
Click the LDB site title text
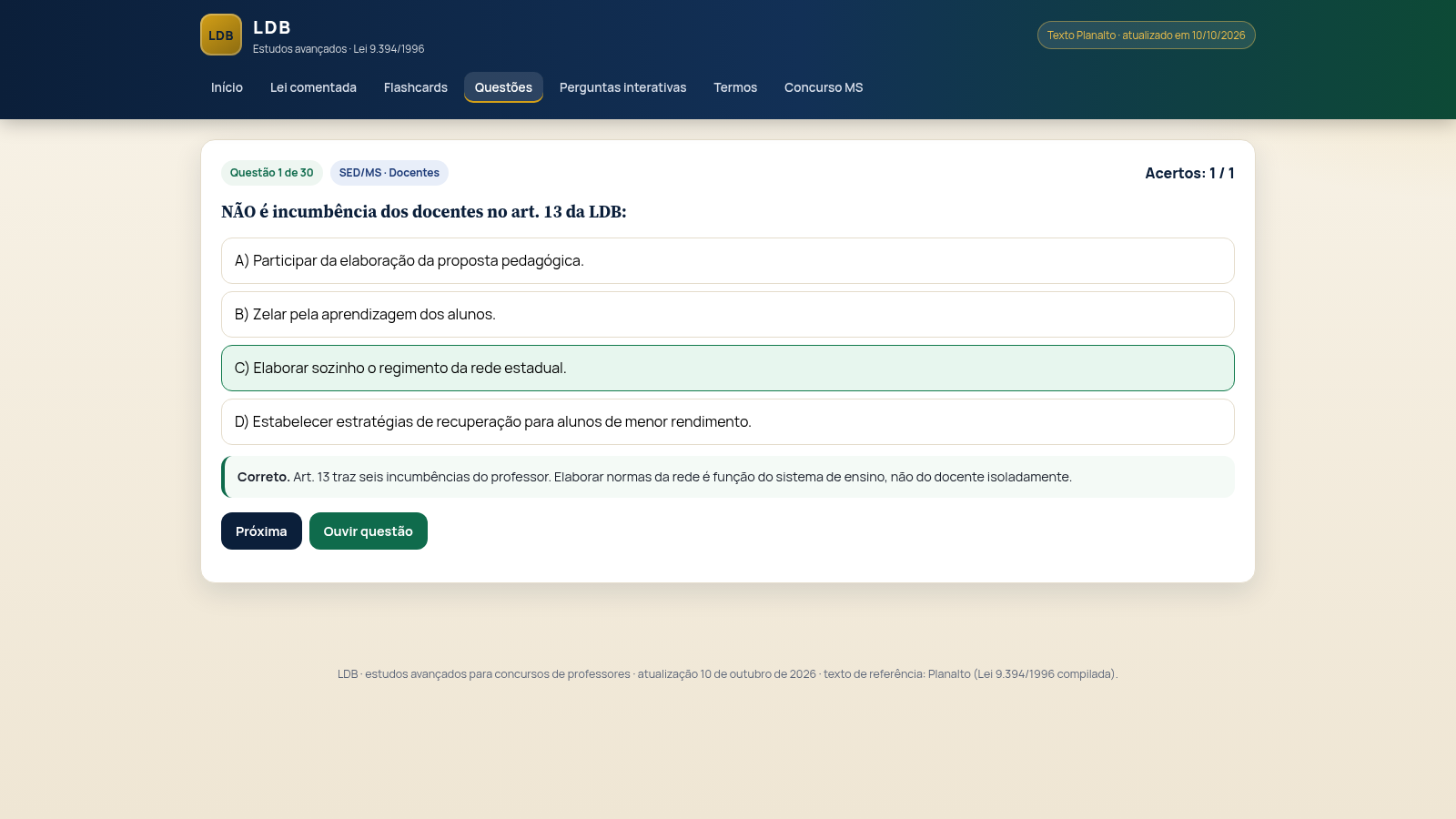272,27
